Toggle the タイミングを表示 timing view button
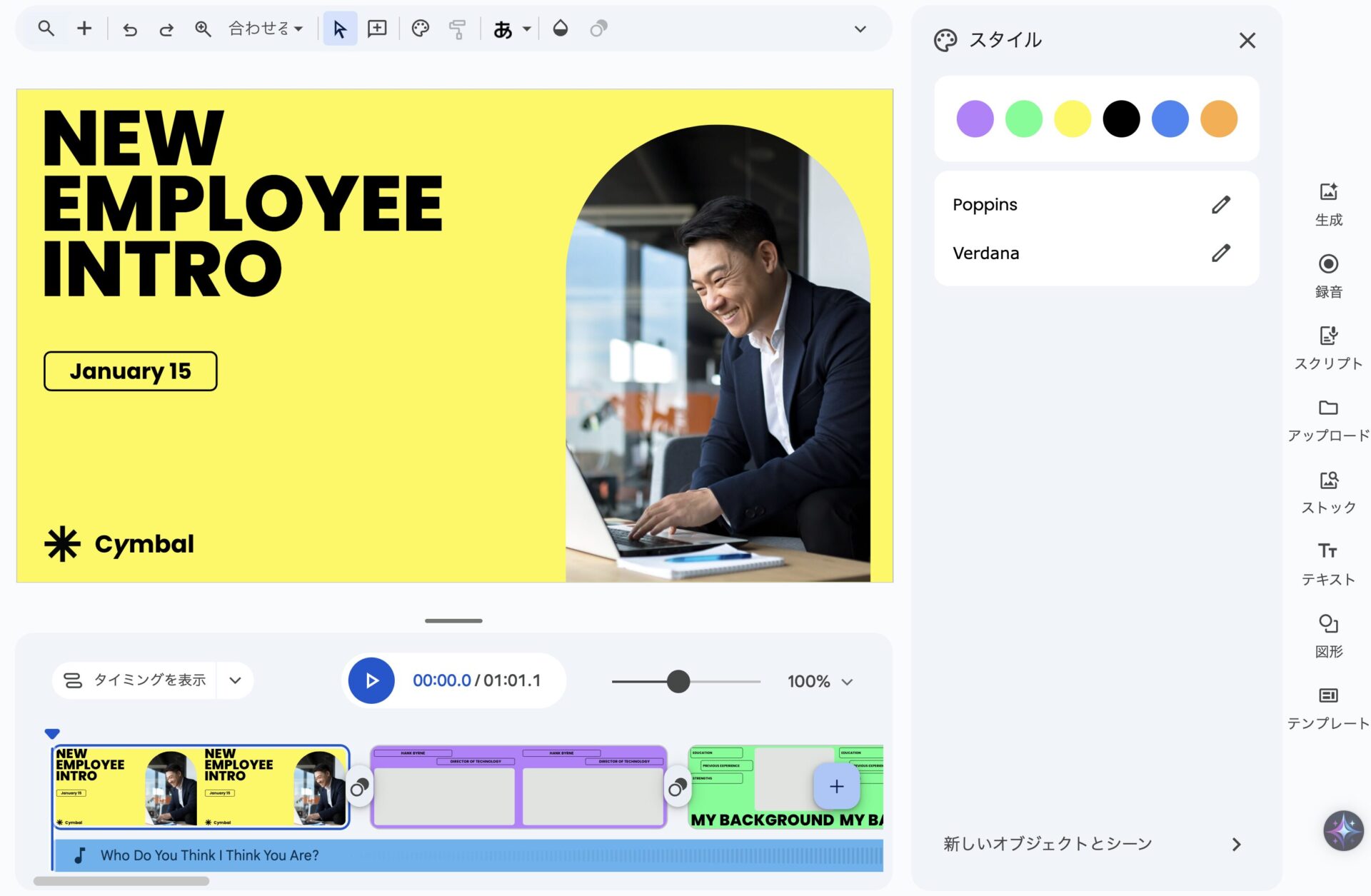Viewport: 1371px width, 896px height. (135, 680)
